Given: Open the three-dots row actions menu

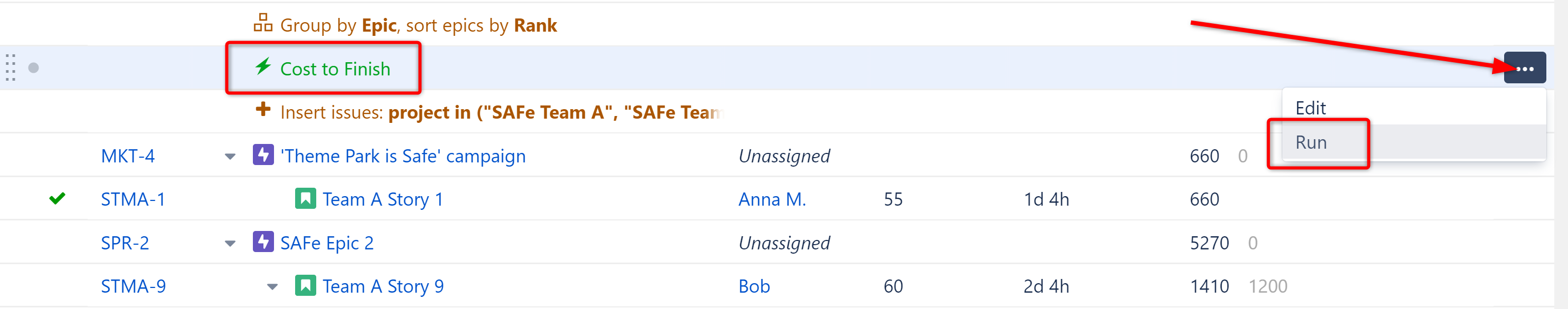Looking at the screenshot, I should [x=1524, y=68].
